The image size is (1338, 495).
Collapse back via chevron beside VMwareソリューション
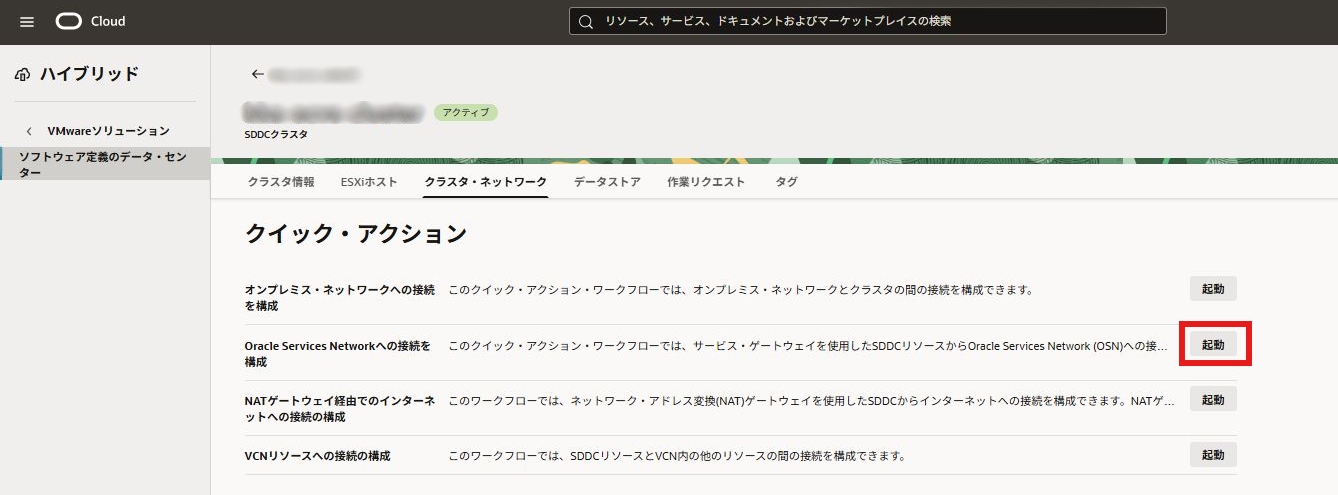click(x=29, y=131)
